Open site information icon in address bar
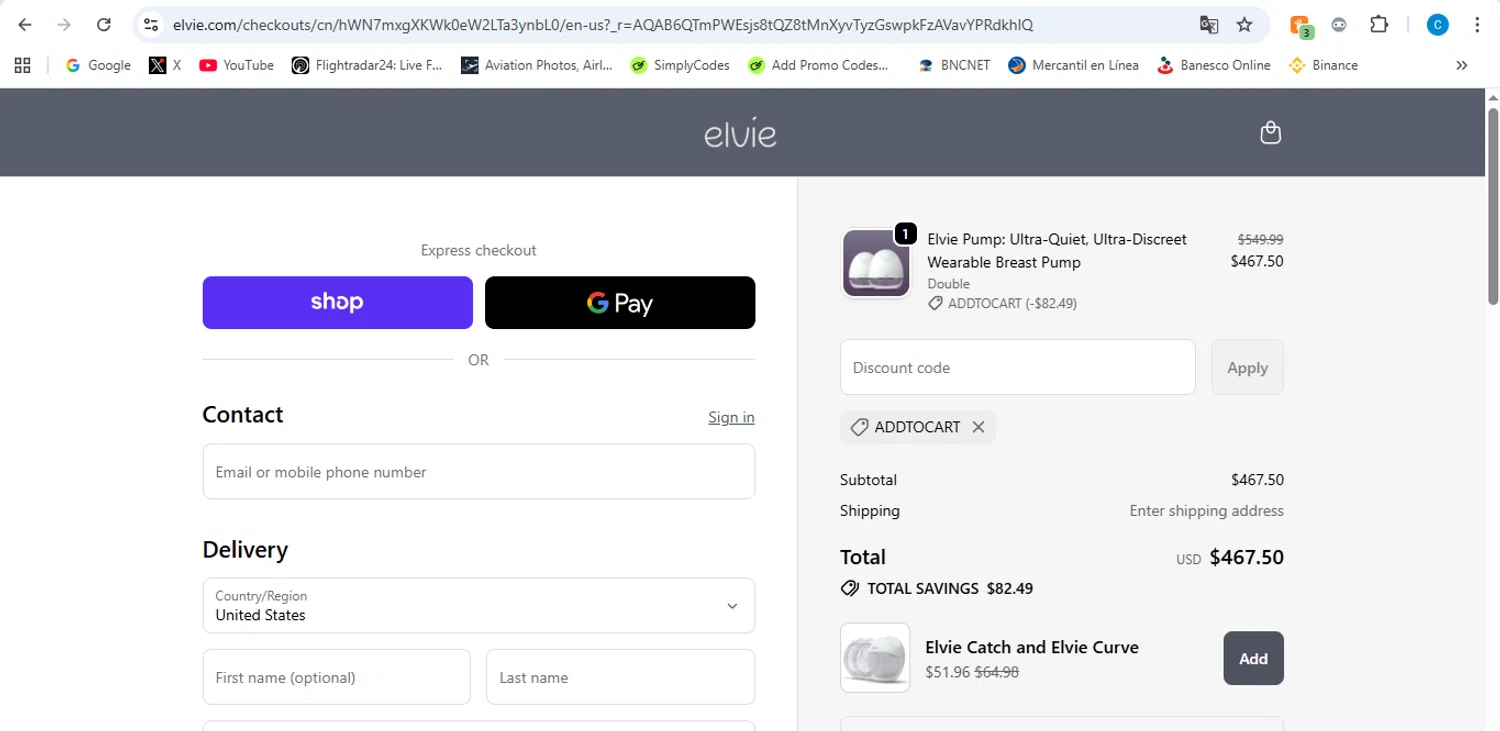1500x731 pixels. pos(151,25)
